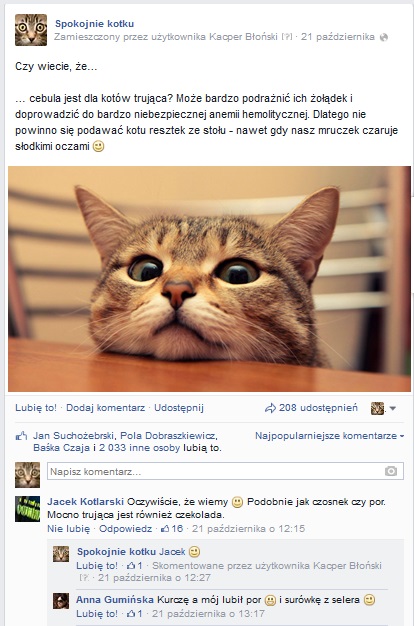Click Odpowiedz under Jacek Kotlarski's comment
Image resolution: width=414 pixels, height=626 pixels.
126,529
